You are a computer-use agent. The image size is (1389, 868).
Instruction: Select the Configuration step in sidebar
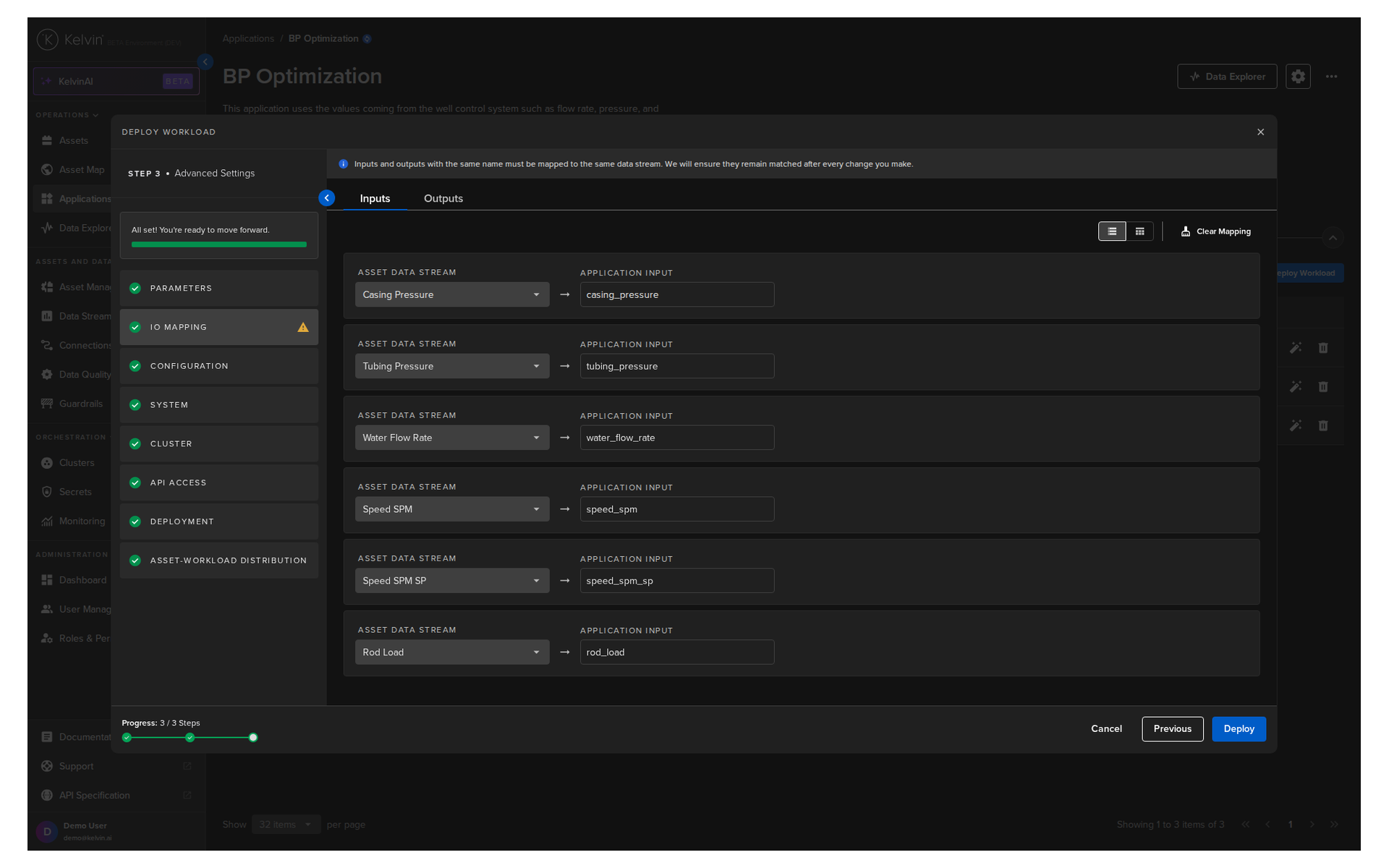(x=219, y=366)
